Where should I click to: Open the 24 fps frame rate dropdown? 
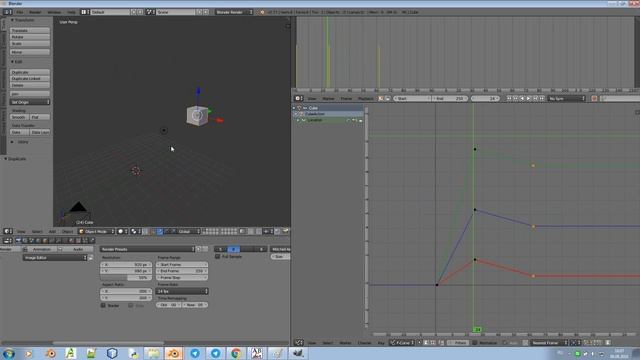182,291
